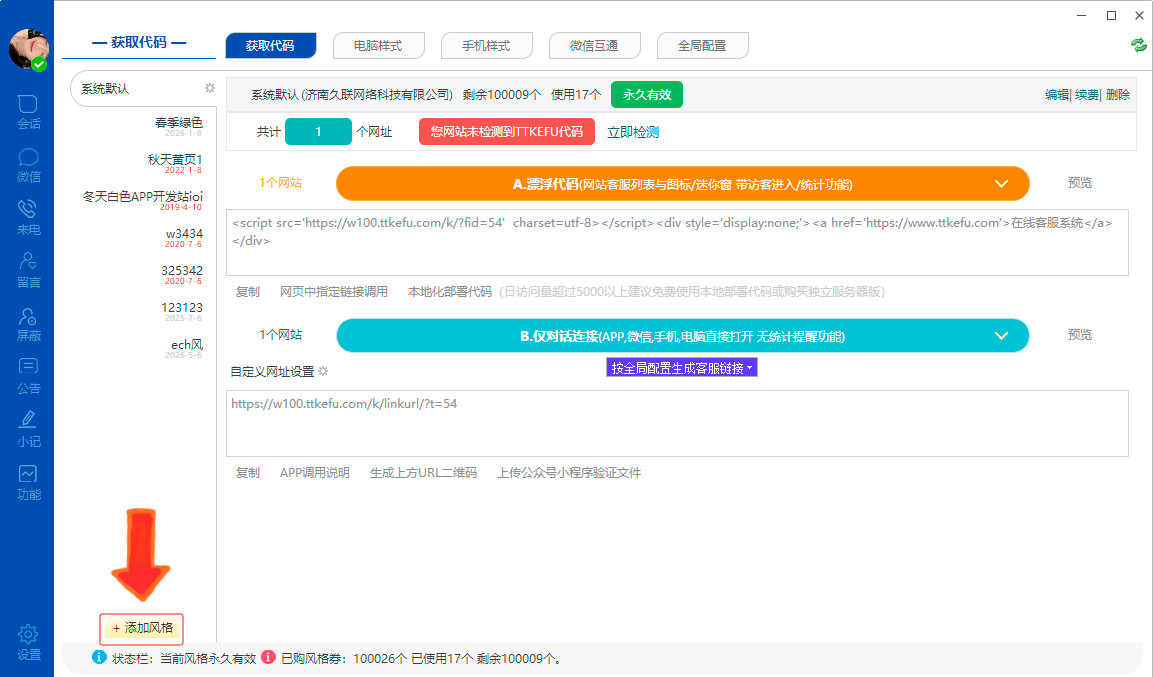Click the linkurl address text box
1153x677 pixels.
click(677, 423)
